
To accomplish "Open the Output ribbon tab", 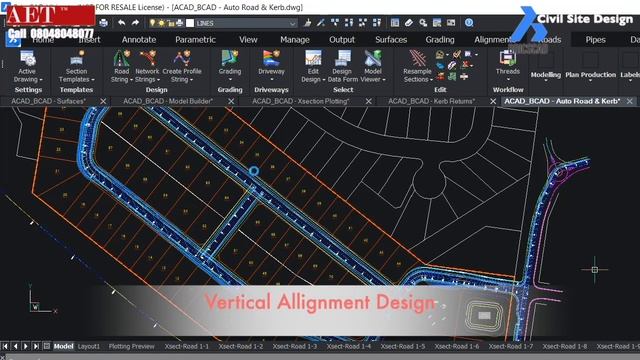I will (342, 40).
